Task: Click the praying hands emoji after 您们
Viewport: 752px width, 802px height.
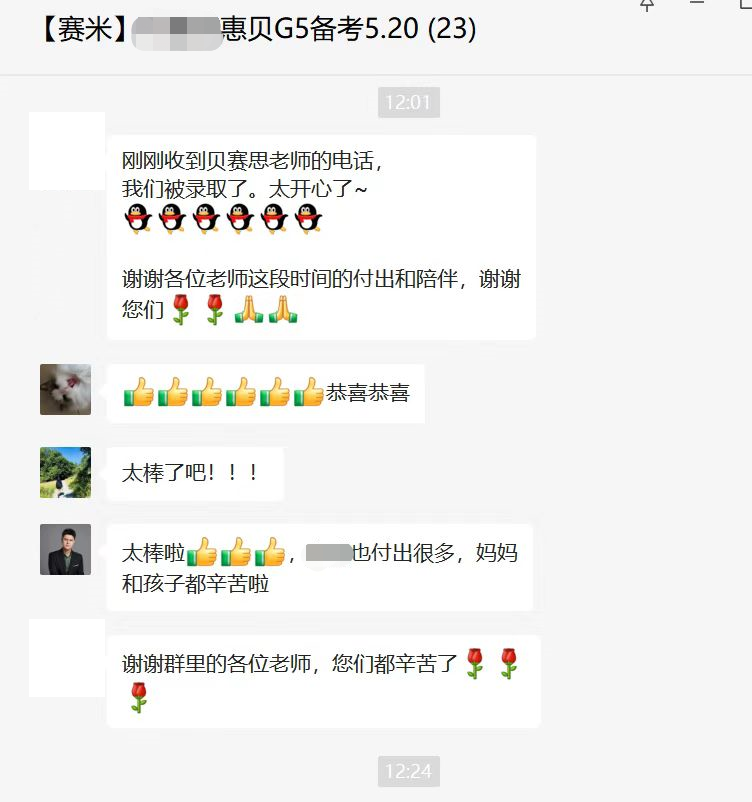Action: tap(266, 309)
